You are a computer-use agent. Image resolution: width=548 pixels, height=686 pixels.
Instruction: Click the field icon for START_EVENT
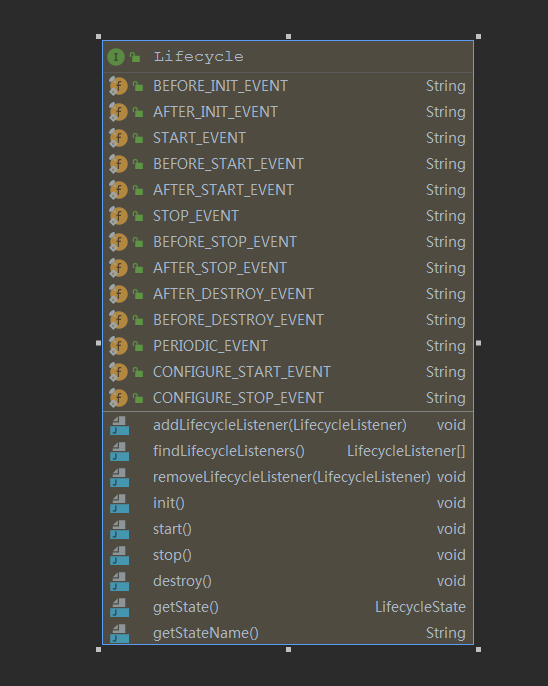(118, 138)
